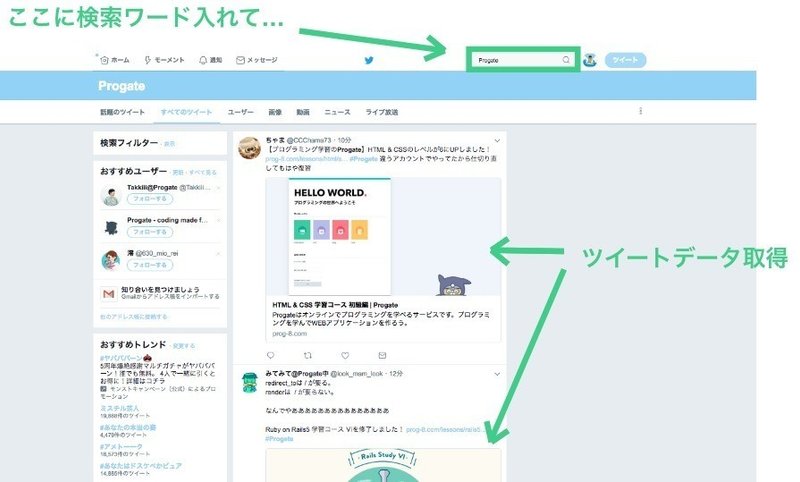Reply to the ちゃま tweet
The image size is (800, 482).
(x=270, y=355)
